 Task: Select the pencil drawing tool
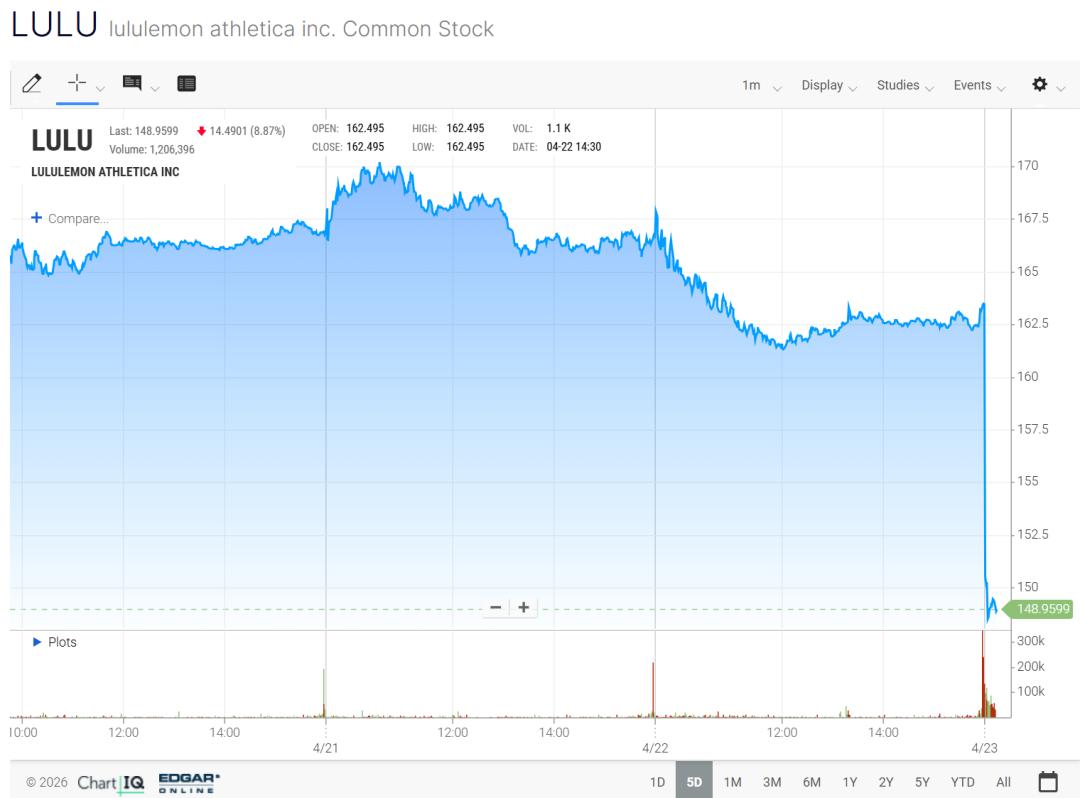pyautogui.click(x=32, y=85)
